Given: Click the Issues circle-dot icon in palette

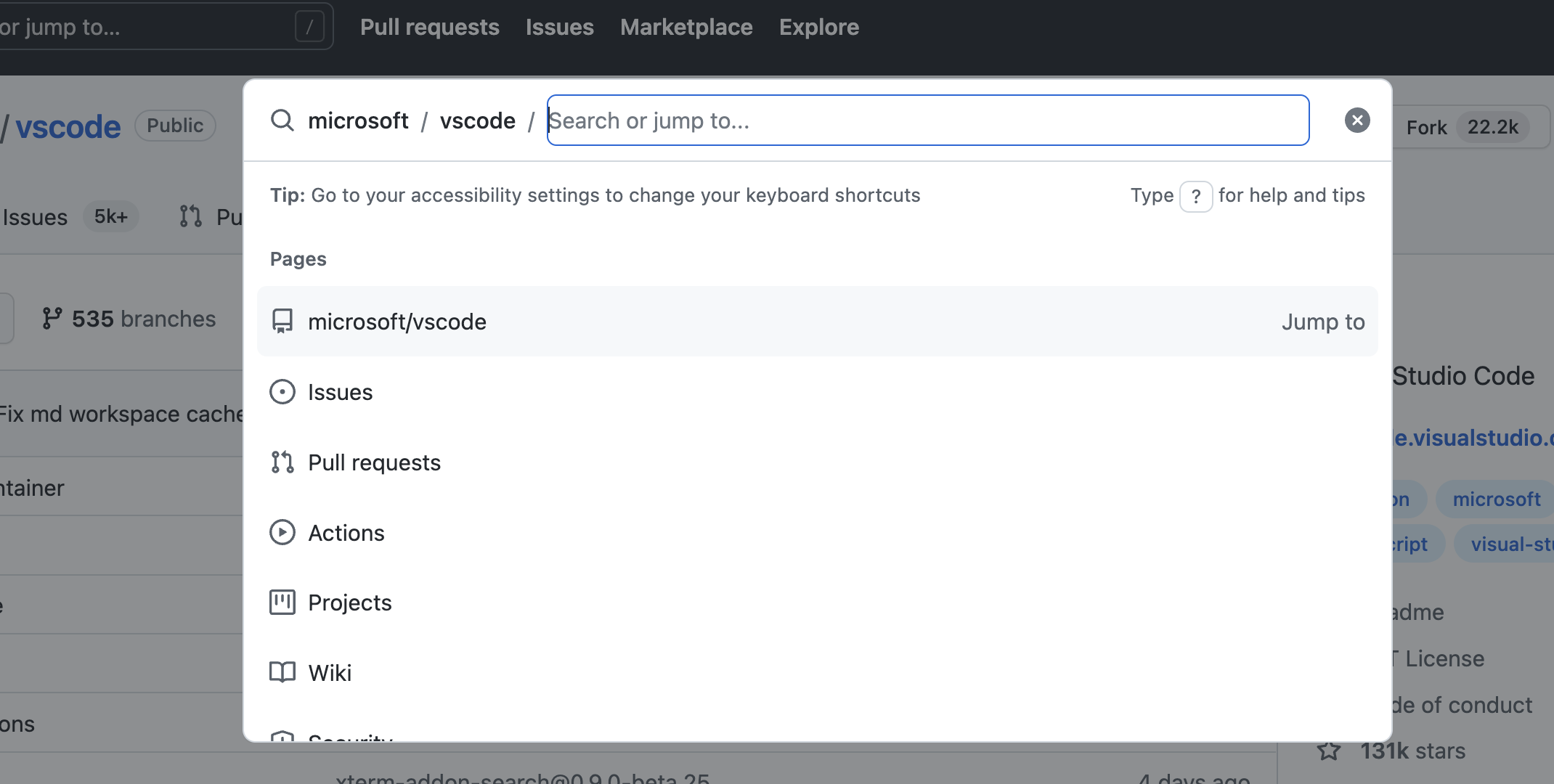Looking at the screenshot, I should (x=282, y=392).
